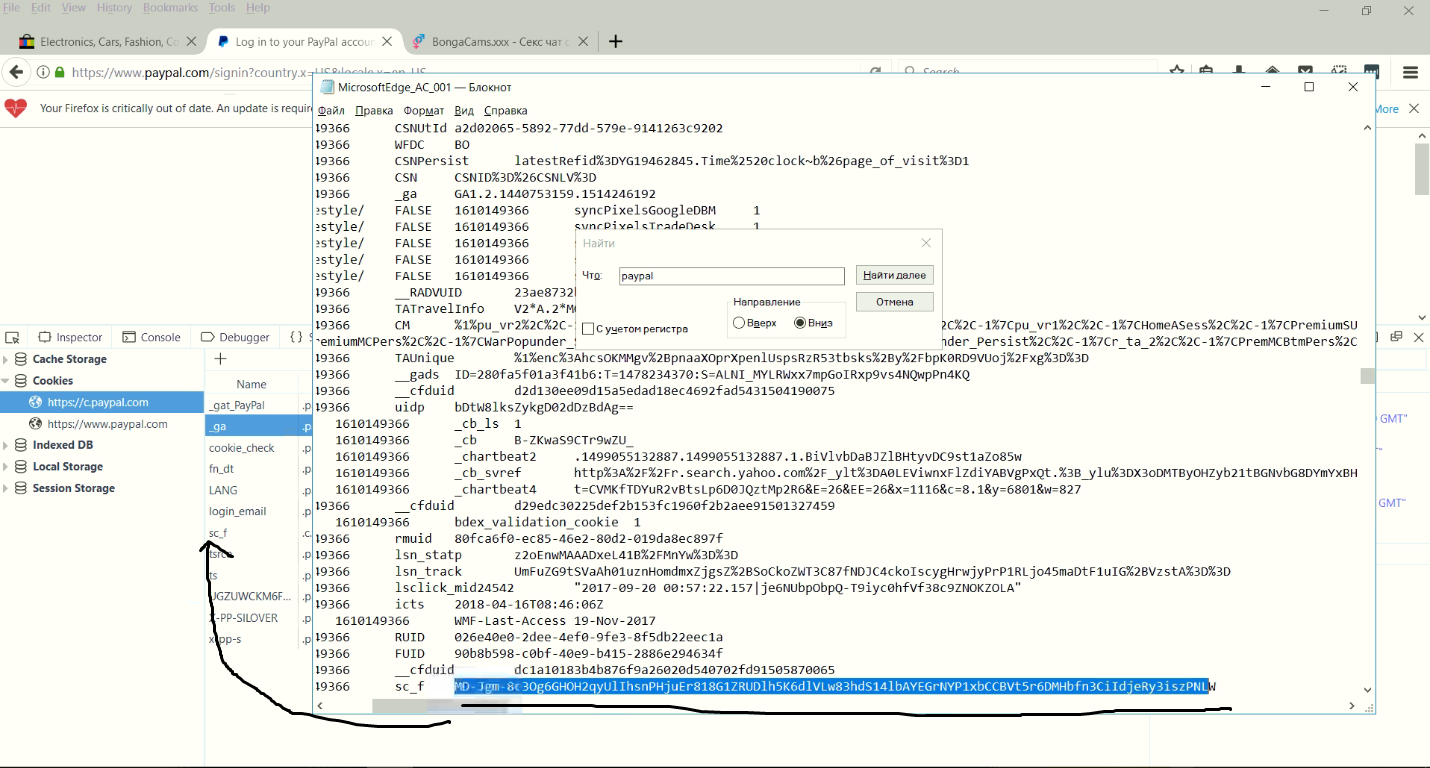The width and height of the screenshot is (1430, 768).
Task: Open the Вид menu in Notepad
Action: point(464,110)
